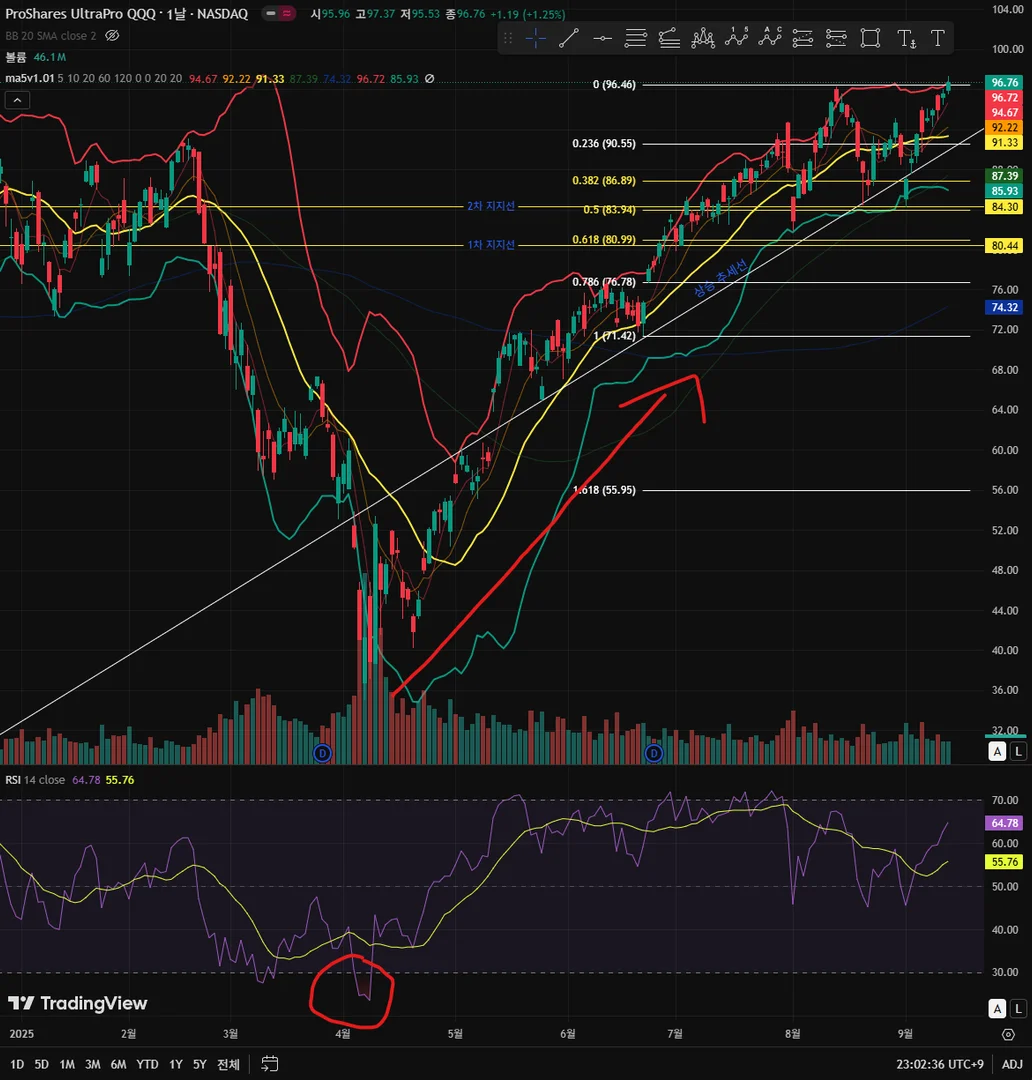Screen dimensions: 1032x1080
Task: Collapse the indicator legend with chevron
Action: [17, 101]
